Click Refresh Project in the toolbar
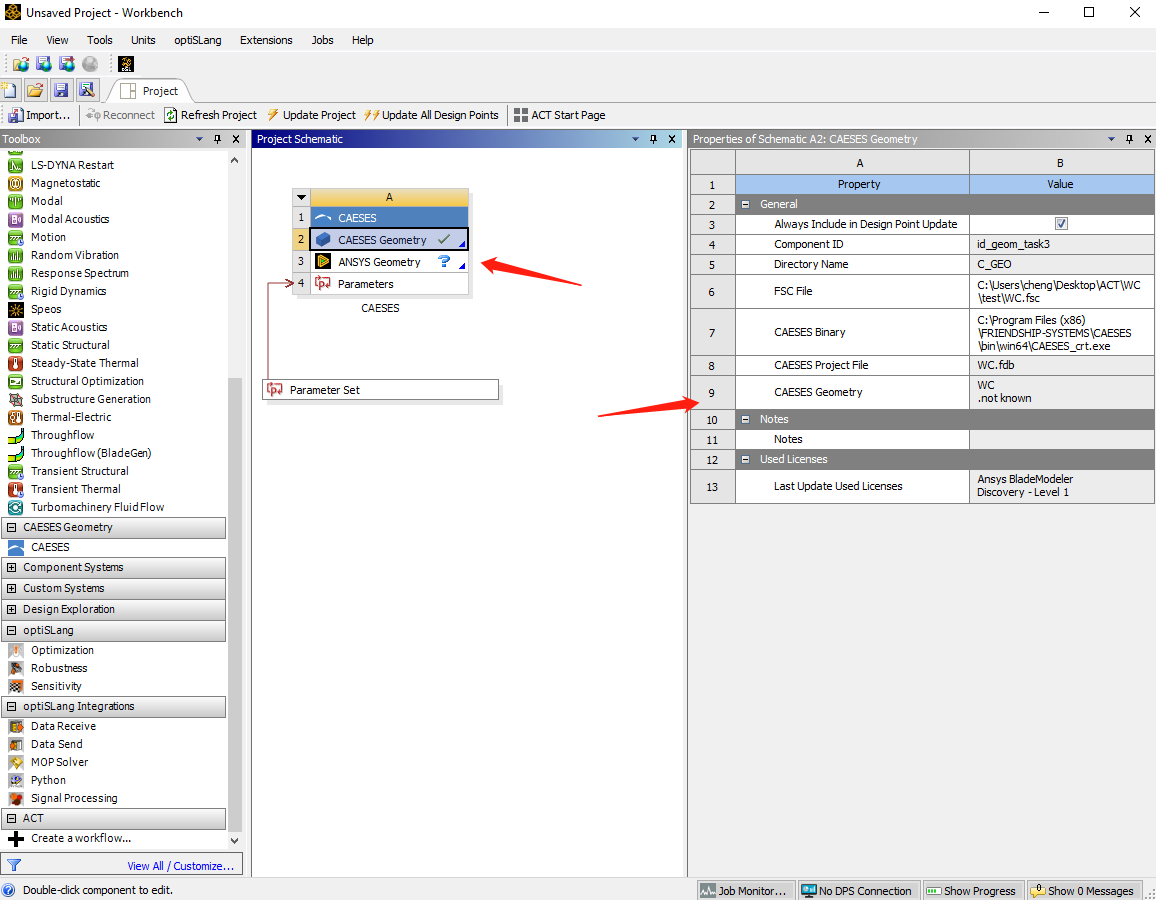Screen dimensions: 1156x900 point(210,115)
